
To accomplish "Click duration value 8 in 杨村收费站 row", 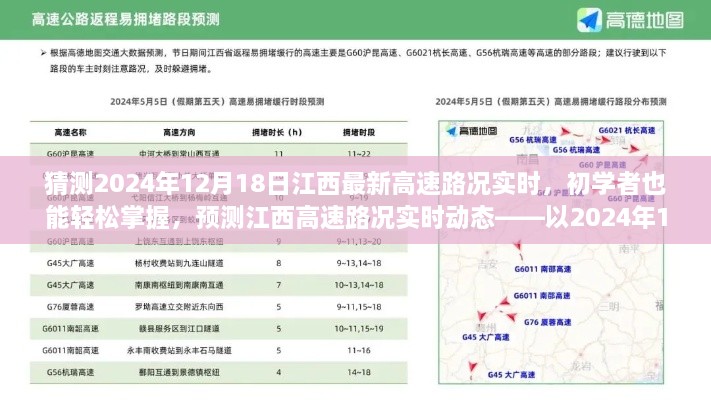I will [x=278, y=263].
